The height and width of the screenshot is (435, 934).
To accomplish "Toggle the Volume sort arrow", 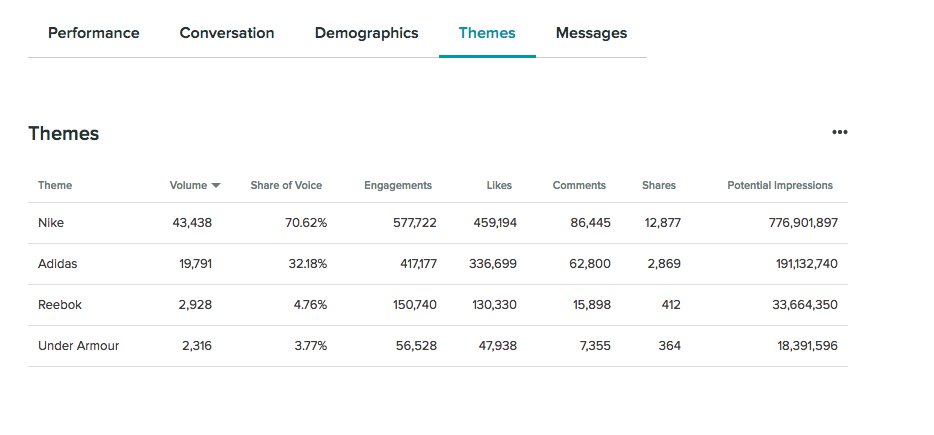I will (x=216, y=186).
